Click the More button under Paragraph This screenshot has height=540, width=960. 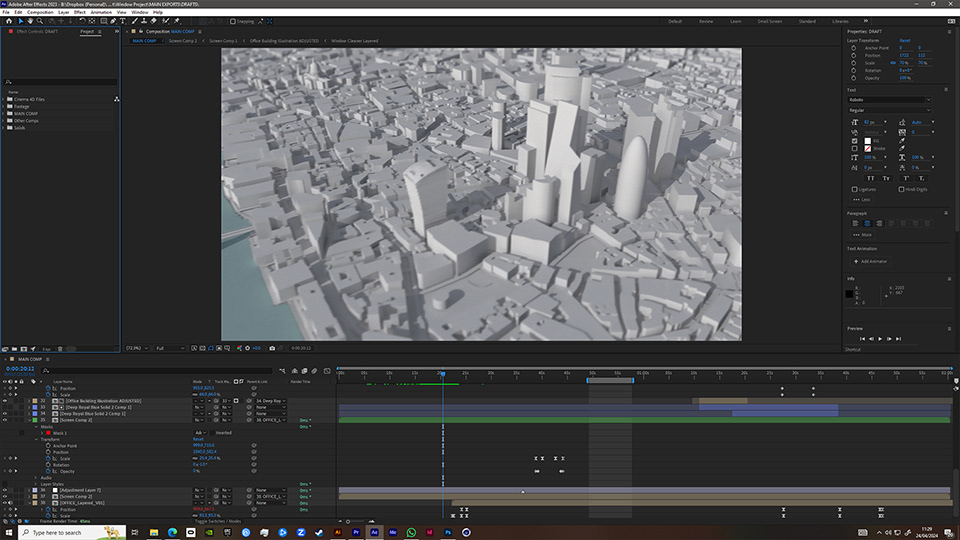click(x=863, y=235)
